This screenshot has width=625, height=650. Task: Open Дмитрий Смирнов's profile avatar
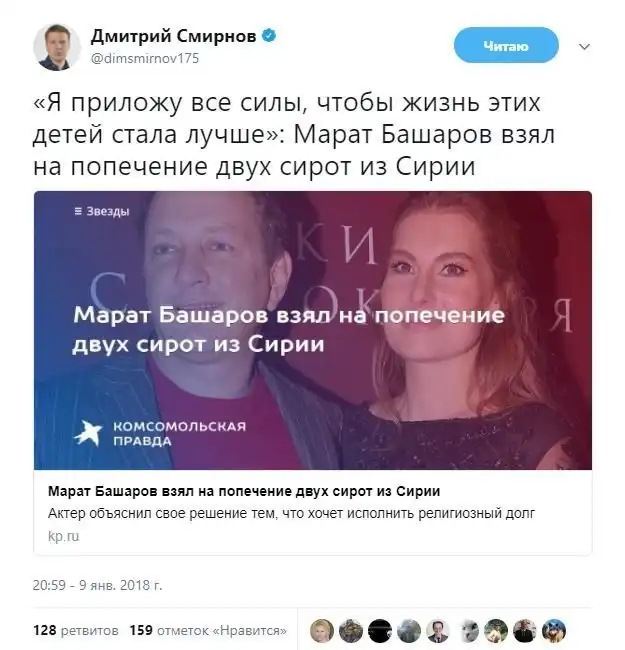click(57, 47)
